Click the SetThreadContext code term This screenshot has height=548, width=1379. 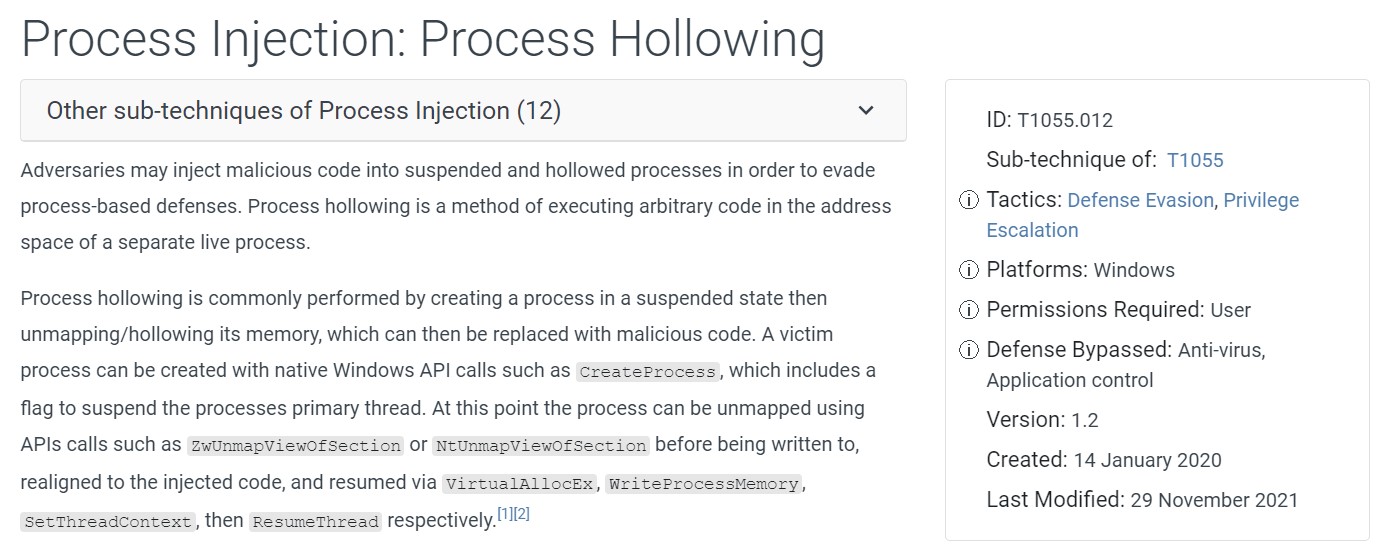[x=107, y=522]
